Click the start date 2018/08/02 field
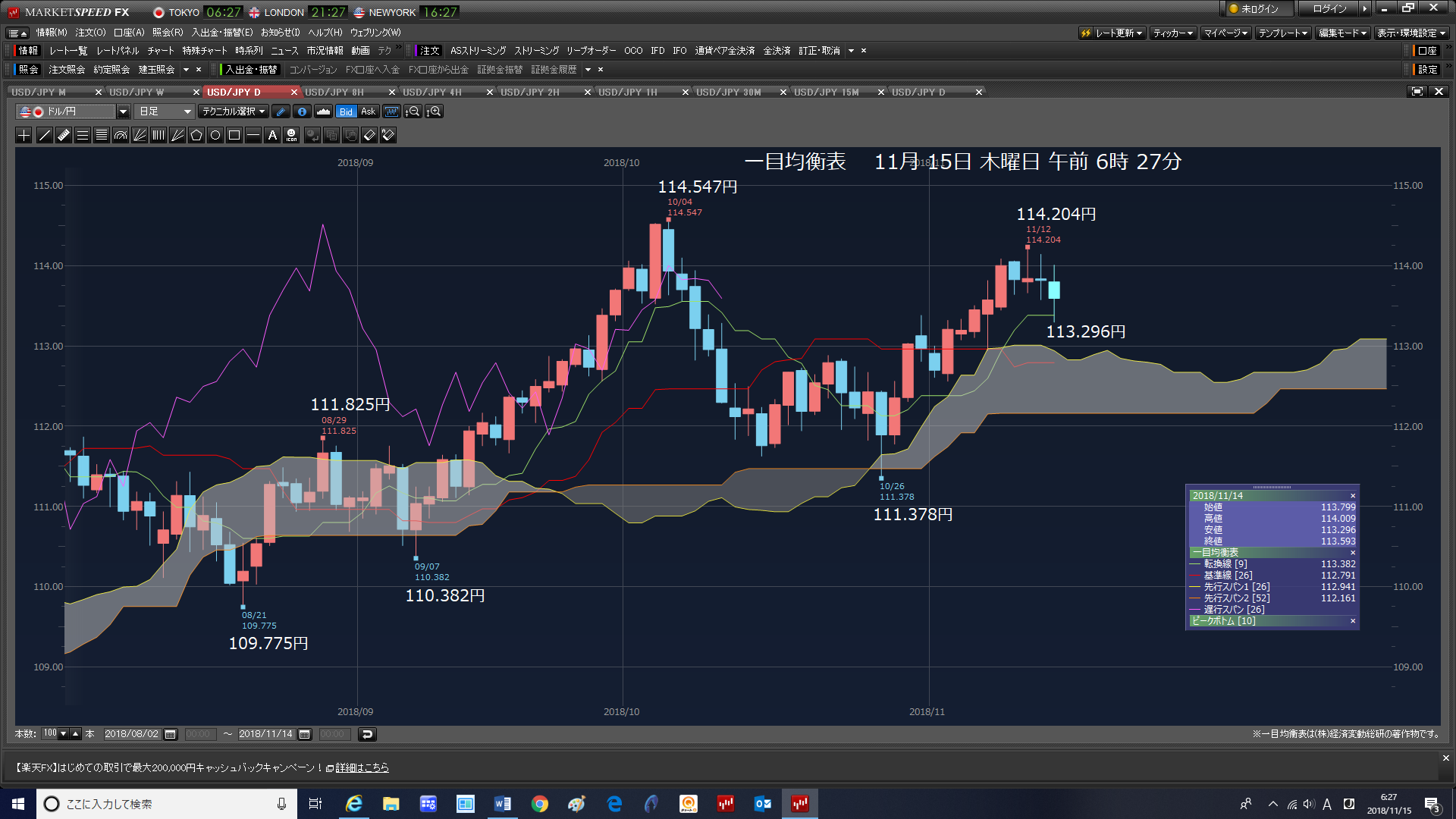Viewport: 1456px width, 819px height. click(132, 734)
